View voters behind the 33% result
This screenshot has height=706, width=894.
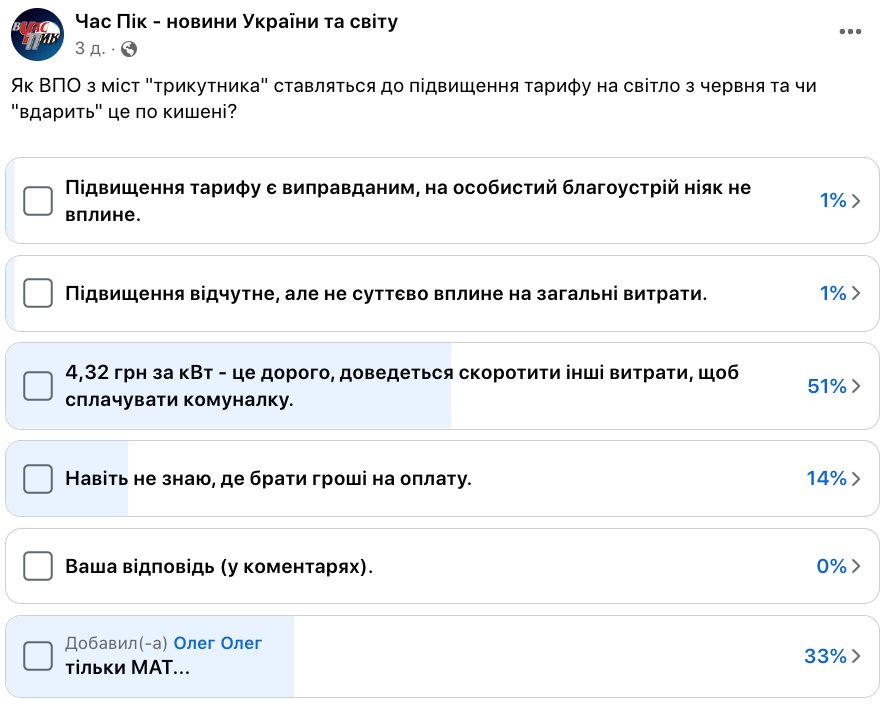pyautogui.click(x=833, y=656)
